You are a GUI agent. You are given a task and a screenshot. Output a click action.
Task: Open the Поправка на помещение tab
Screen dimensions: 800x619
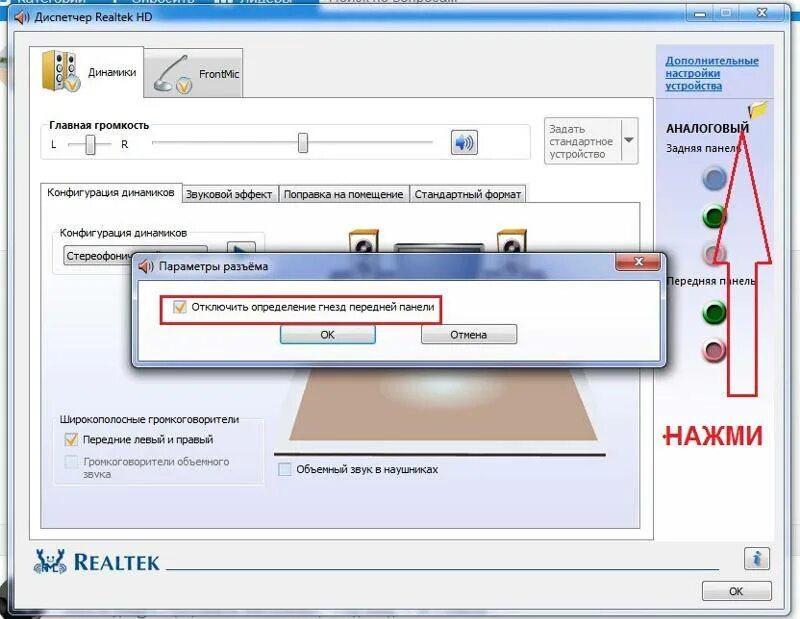(x=343, y=194)
